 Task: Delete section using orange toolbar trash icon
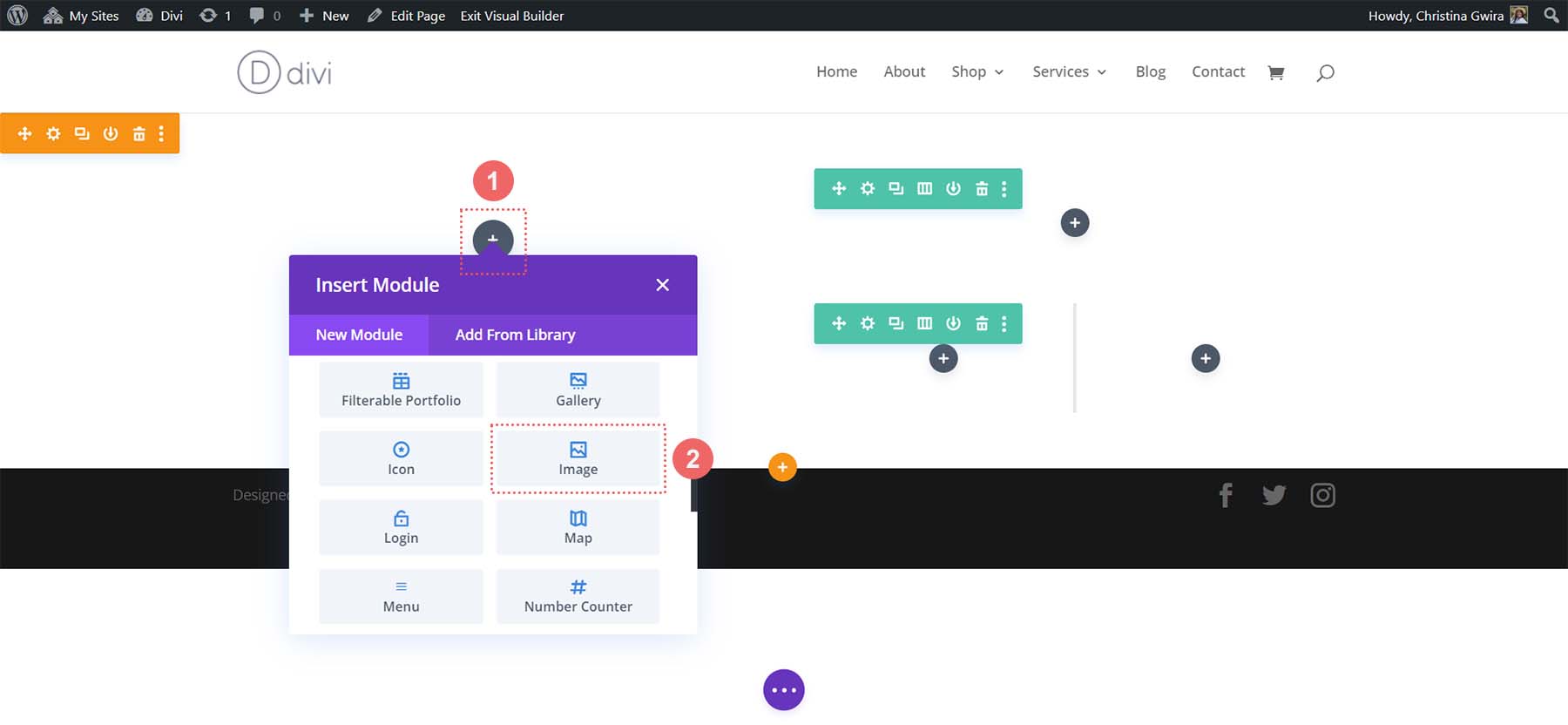coord(139,133)
